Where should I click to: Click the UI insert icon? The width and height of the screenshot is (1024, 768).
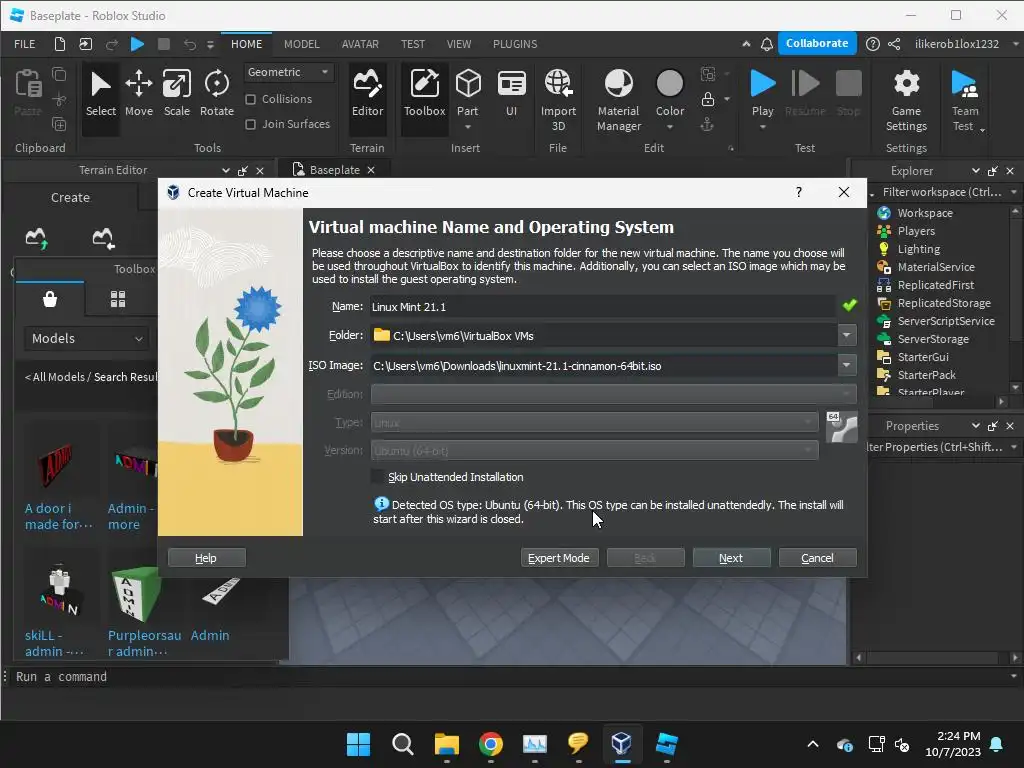click(x=511, y=93)
